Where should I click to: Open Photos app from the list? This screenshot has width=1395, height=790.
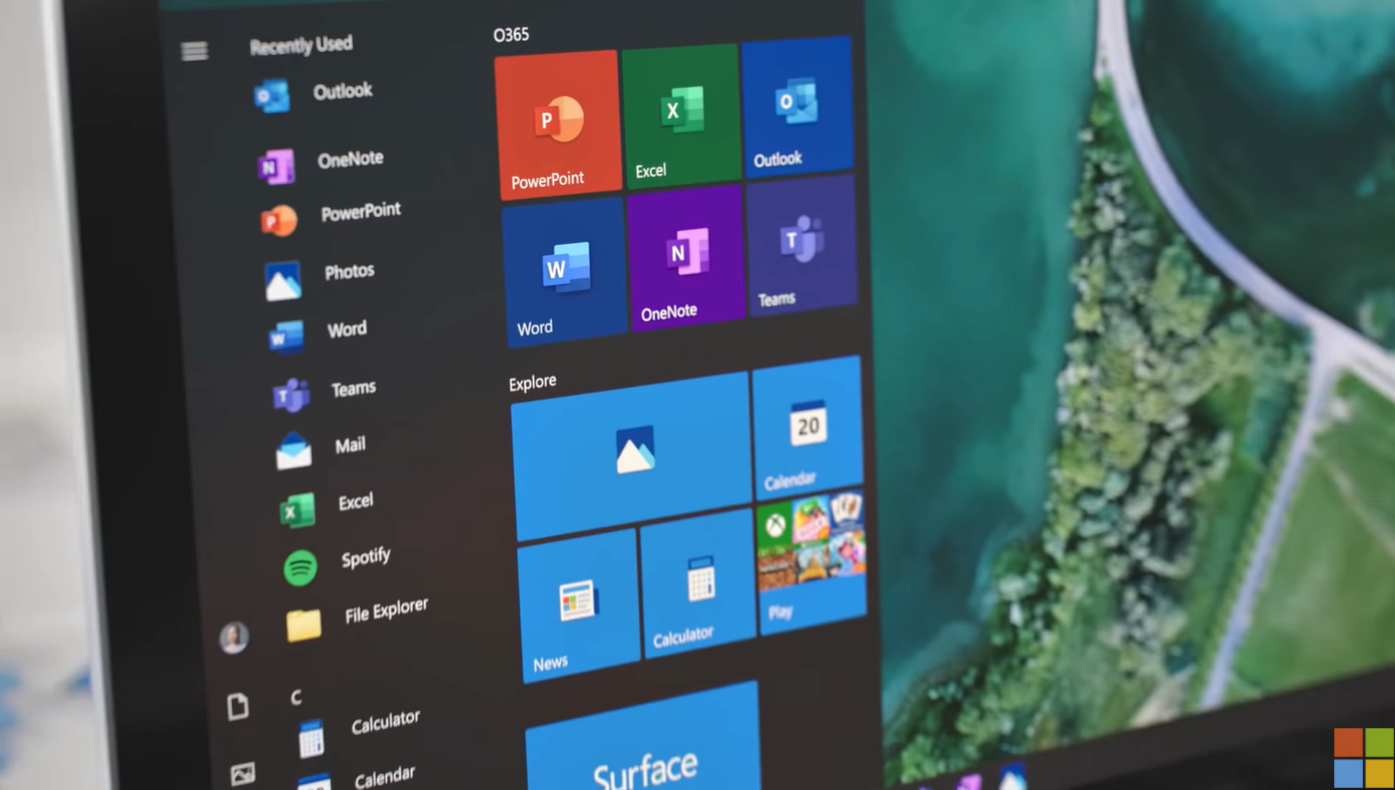(320, 277)
